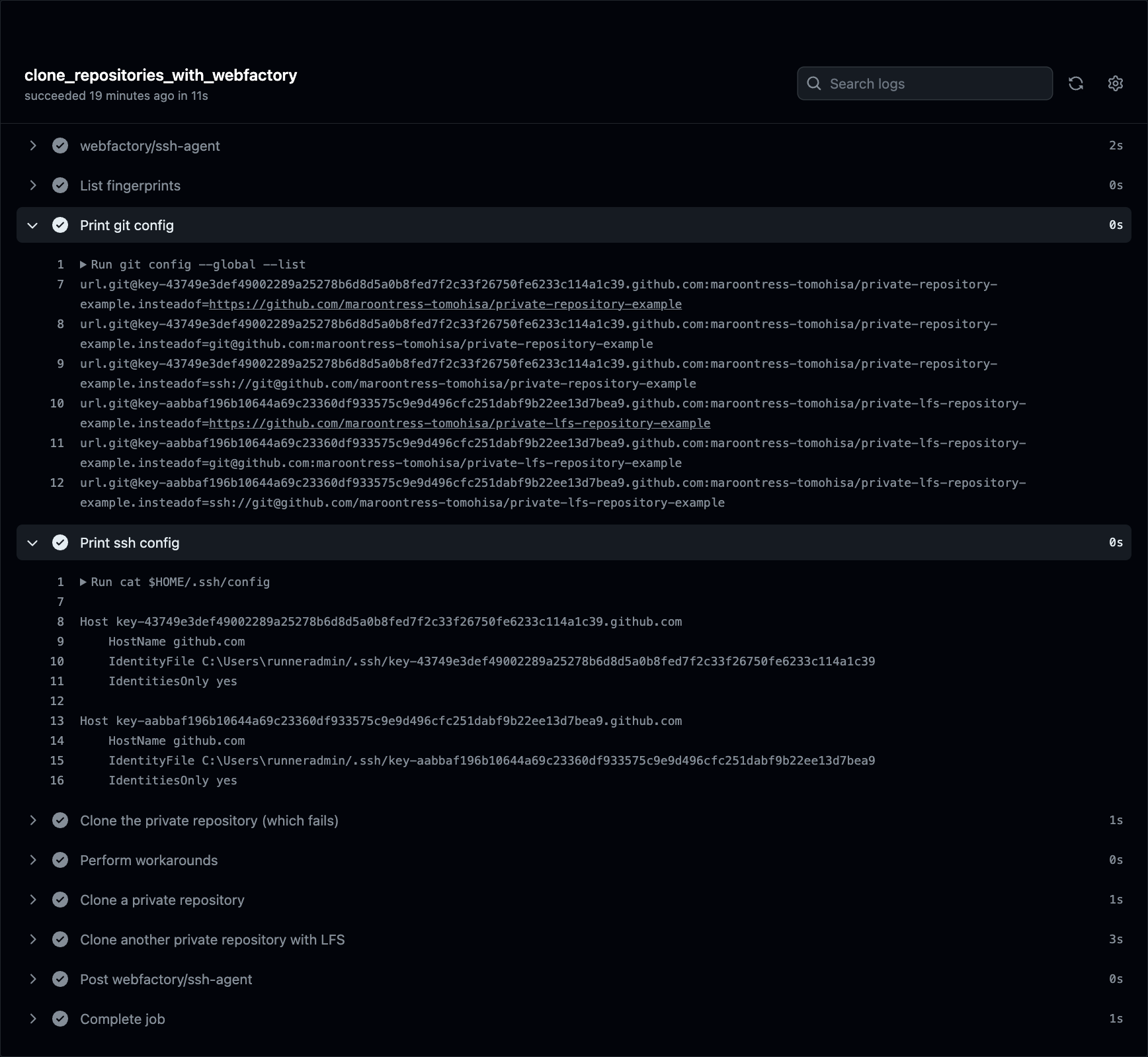Click IdentityFile line ending in 13d7bea9
This screenshot has height=1057, width=1148.
click(492, 761)
